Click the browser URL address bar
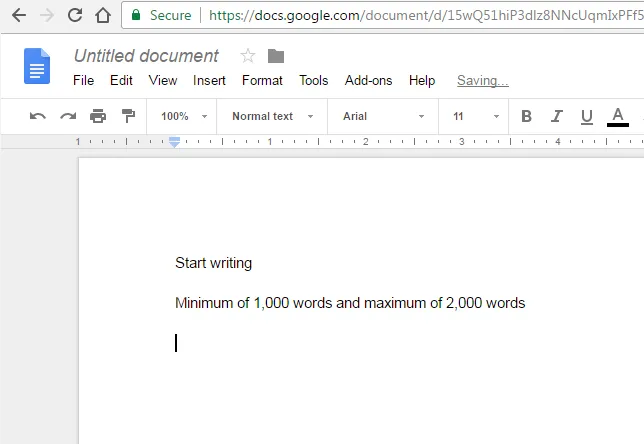Screen dimensions: 644x444 [383, 15]
